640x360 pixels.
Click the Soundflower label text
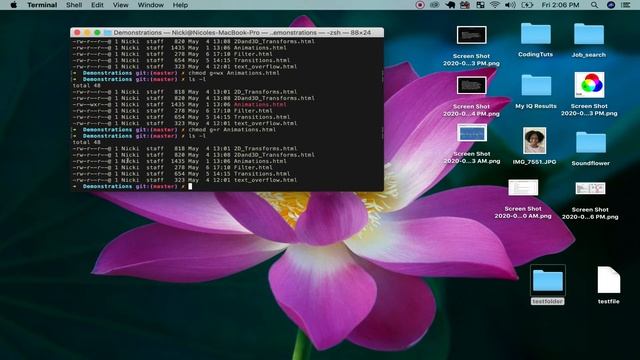click(591, 163)
